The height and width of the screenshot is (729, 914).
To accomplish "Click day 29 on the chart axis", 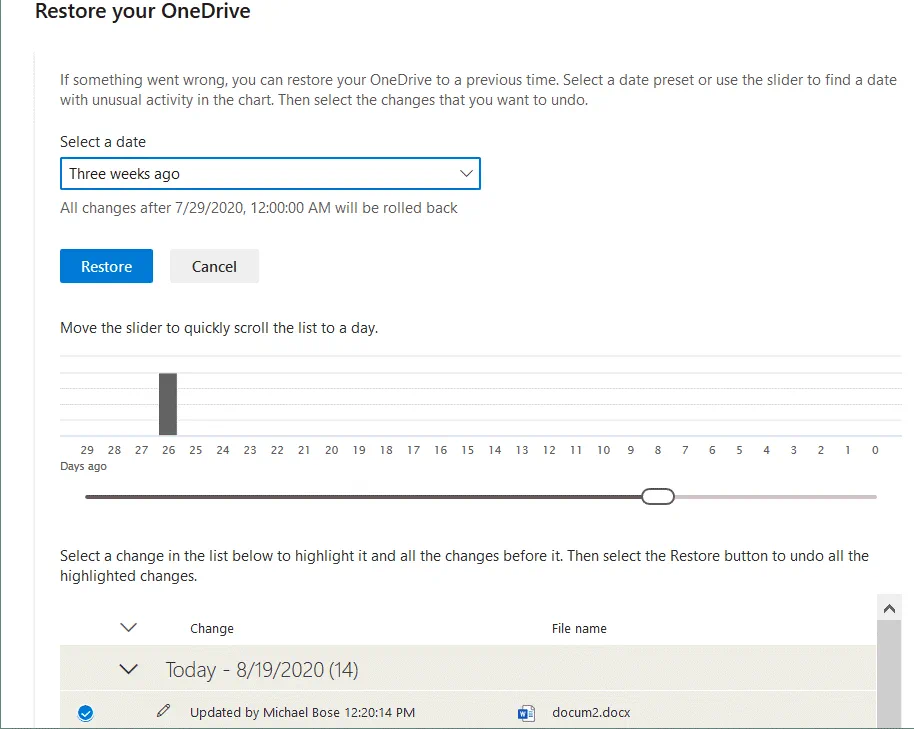I will pyautogui.click(x=87, y=450).
